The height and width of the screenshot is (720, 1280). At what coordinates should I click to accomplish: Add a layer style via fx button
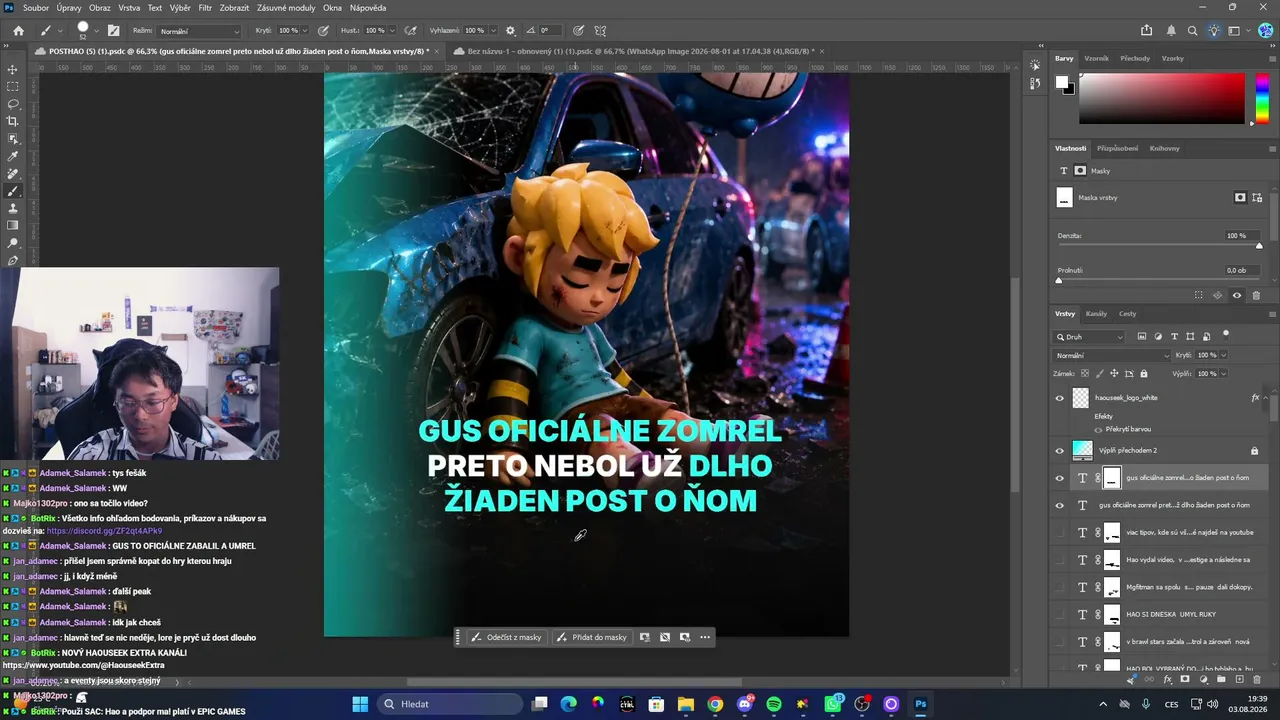pyautogui.click(x=1167, y=680)
